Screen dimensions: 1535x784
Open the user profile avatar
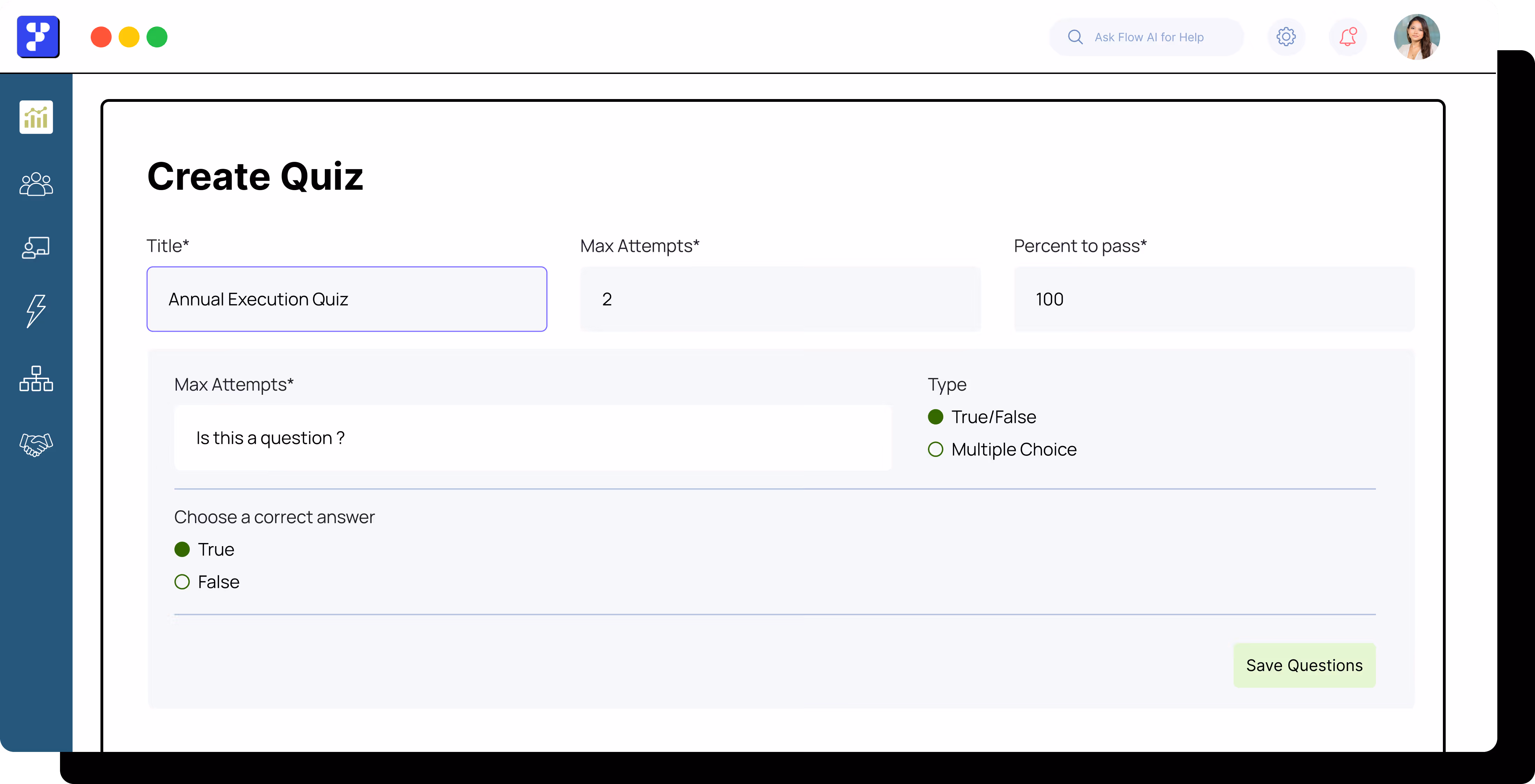(1416, 37)
